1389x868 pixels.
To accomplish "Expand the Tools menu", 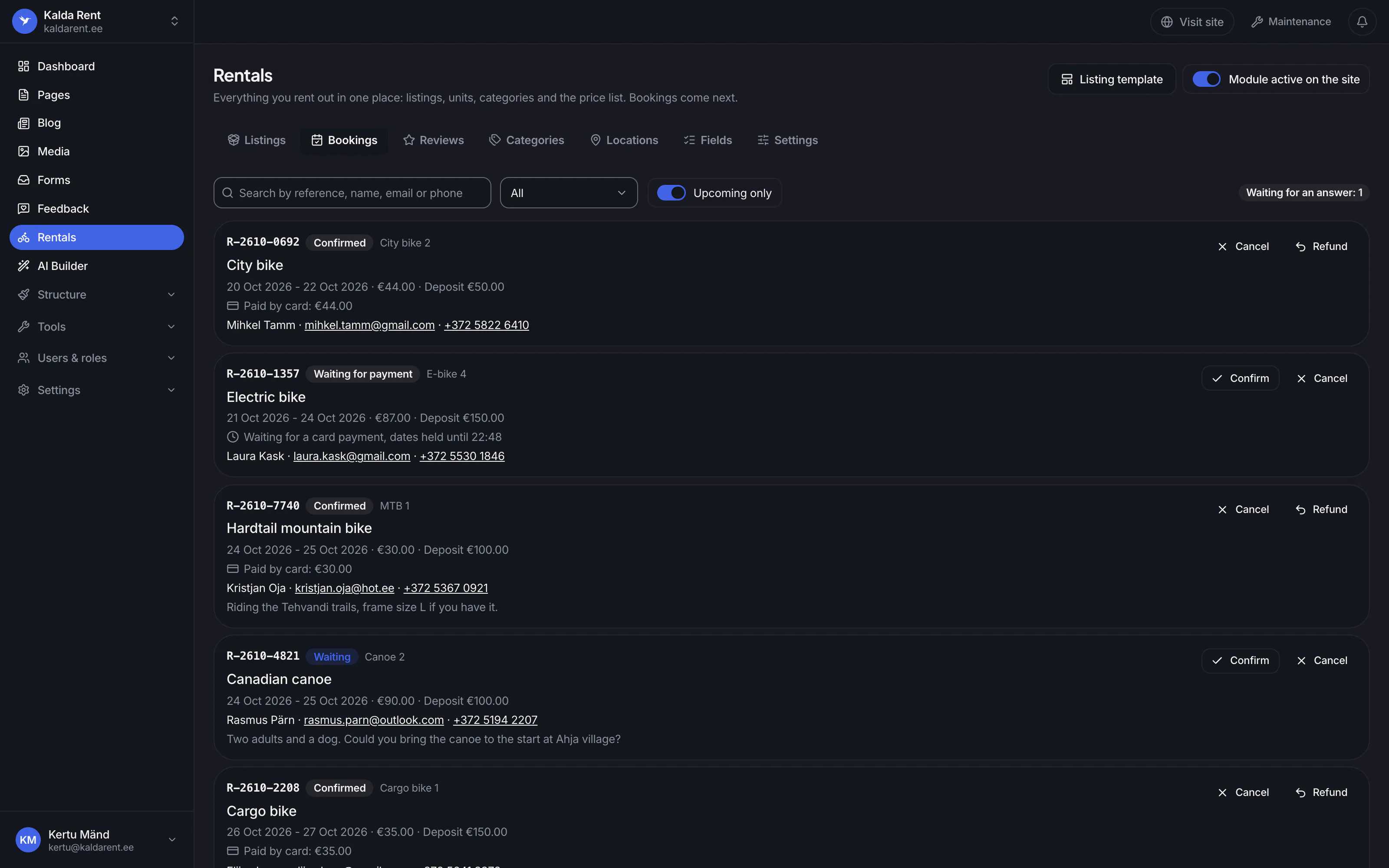I will 96,327.
